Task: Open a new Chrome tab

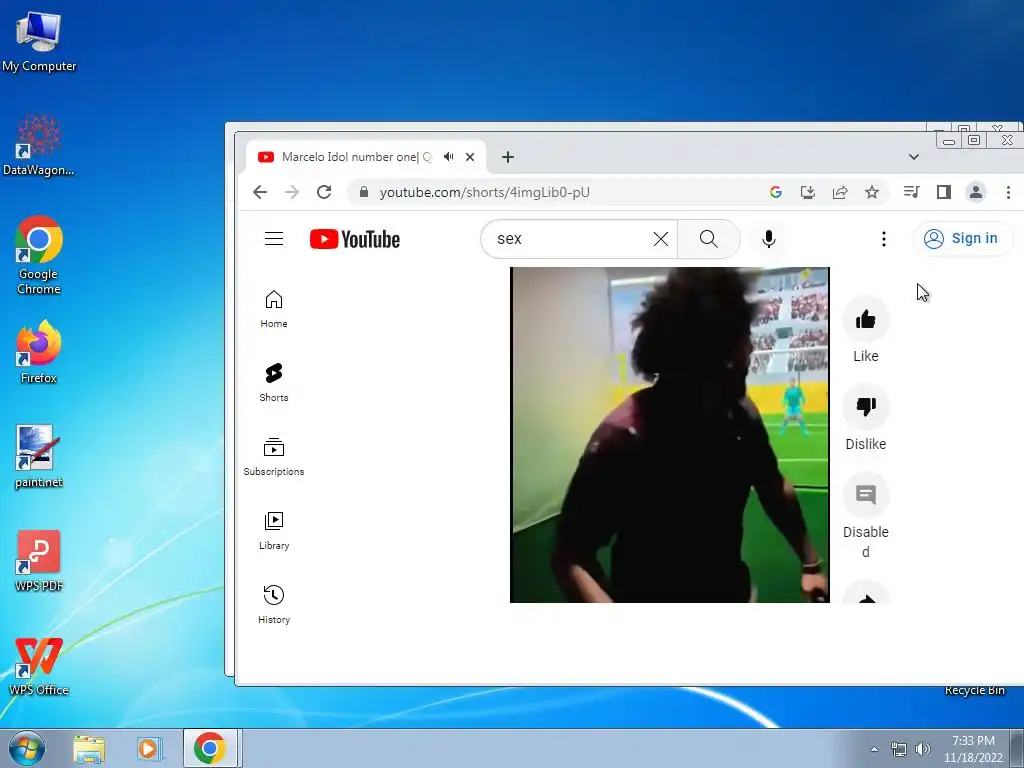Action: 507,157
